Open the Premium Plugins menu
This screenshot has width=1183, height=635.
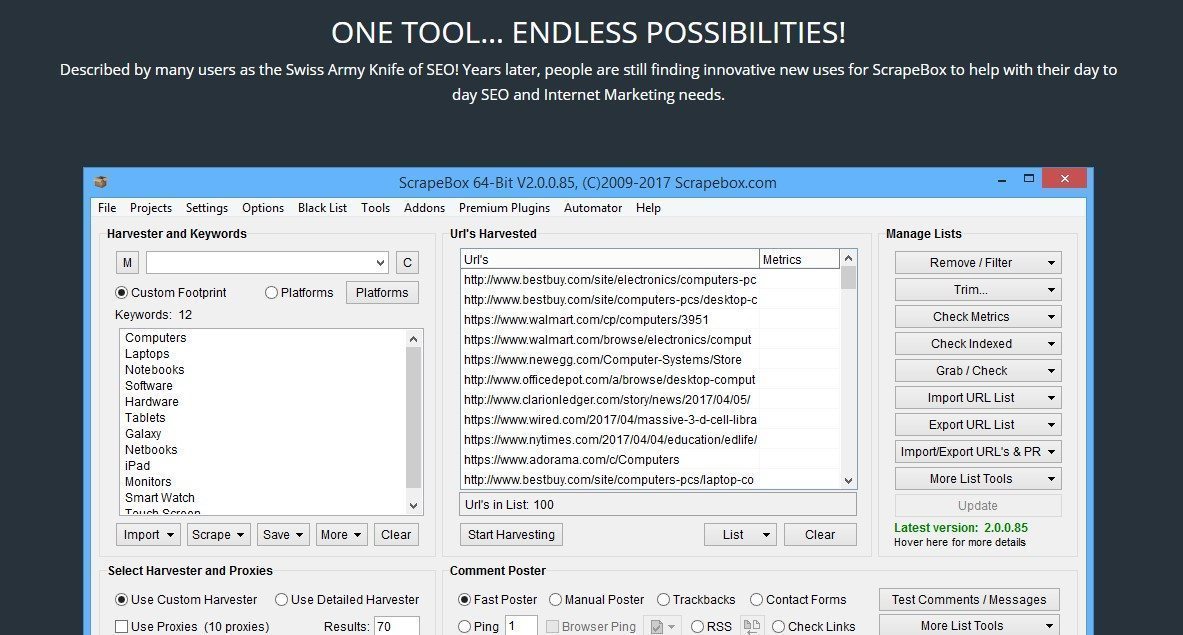click(x=505, y=208)
